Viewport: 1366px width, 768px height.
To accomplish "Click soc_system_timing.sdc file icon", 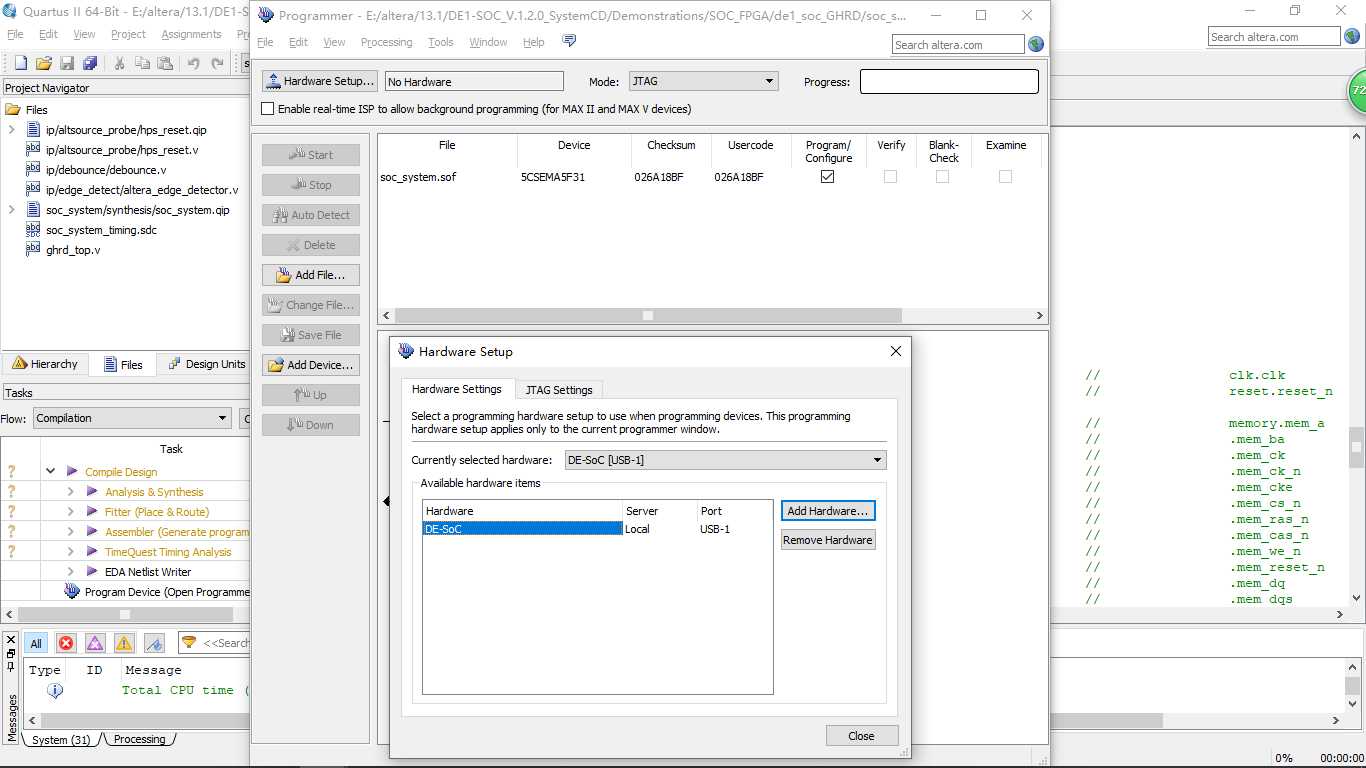I will 33,229.
